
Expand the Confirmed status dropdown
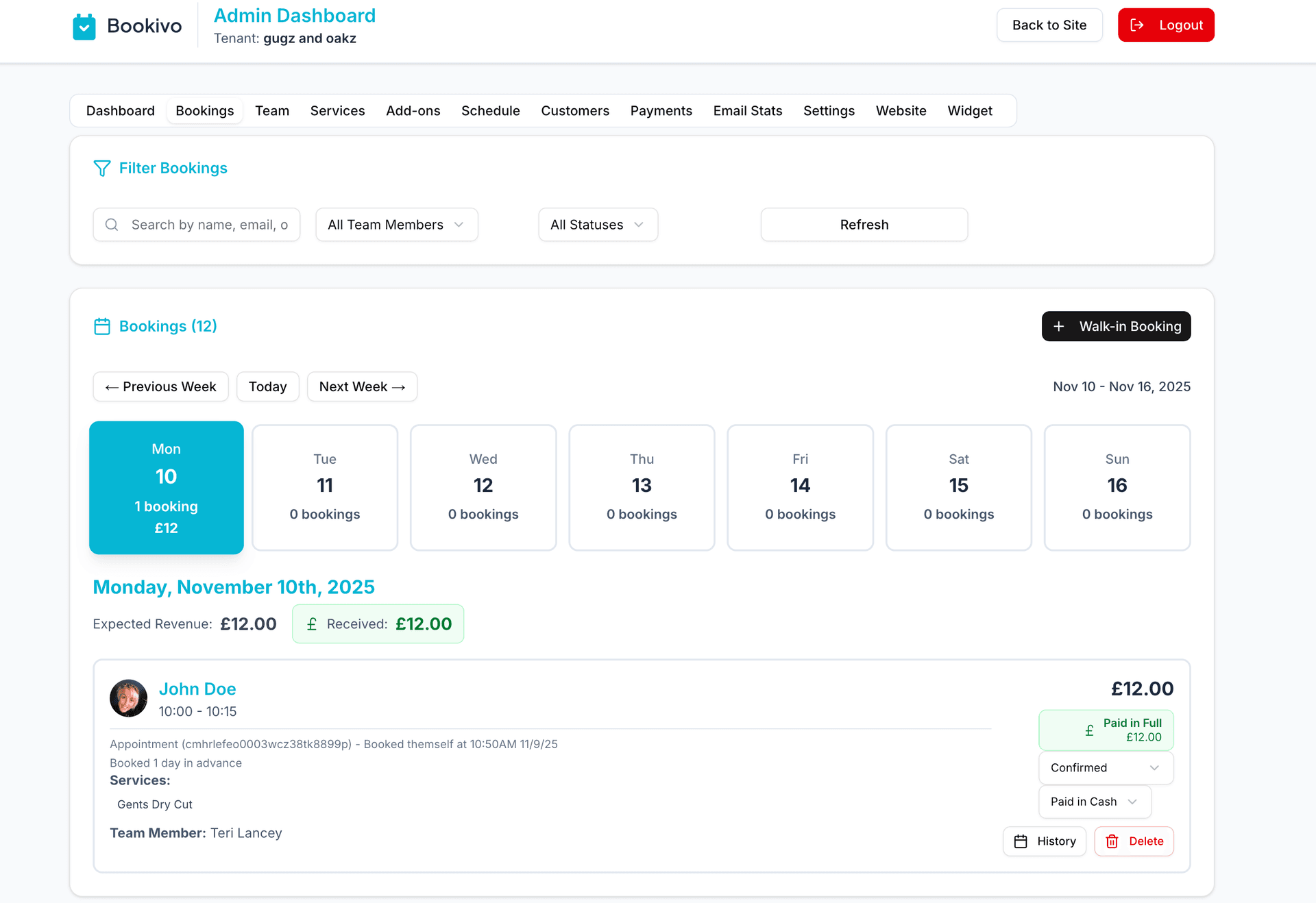[1105, 767]
